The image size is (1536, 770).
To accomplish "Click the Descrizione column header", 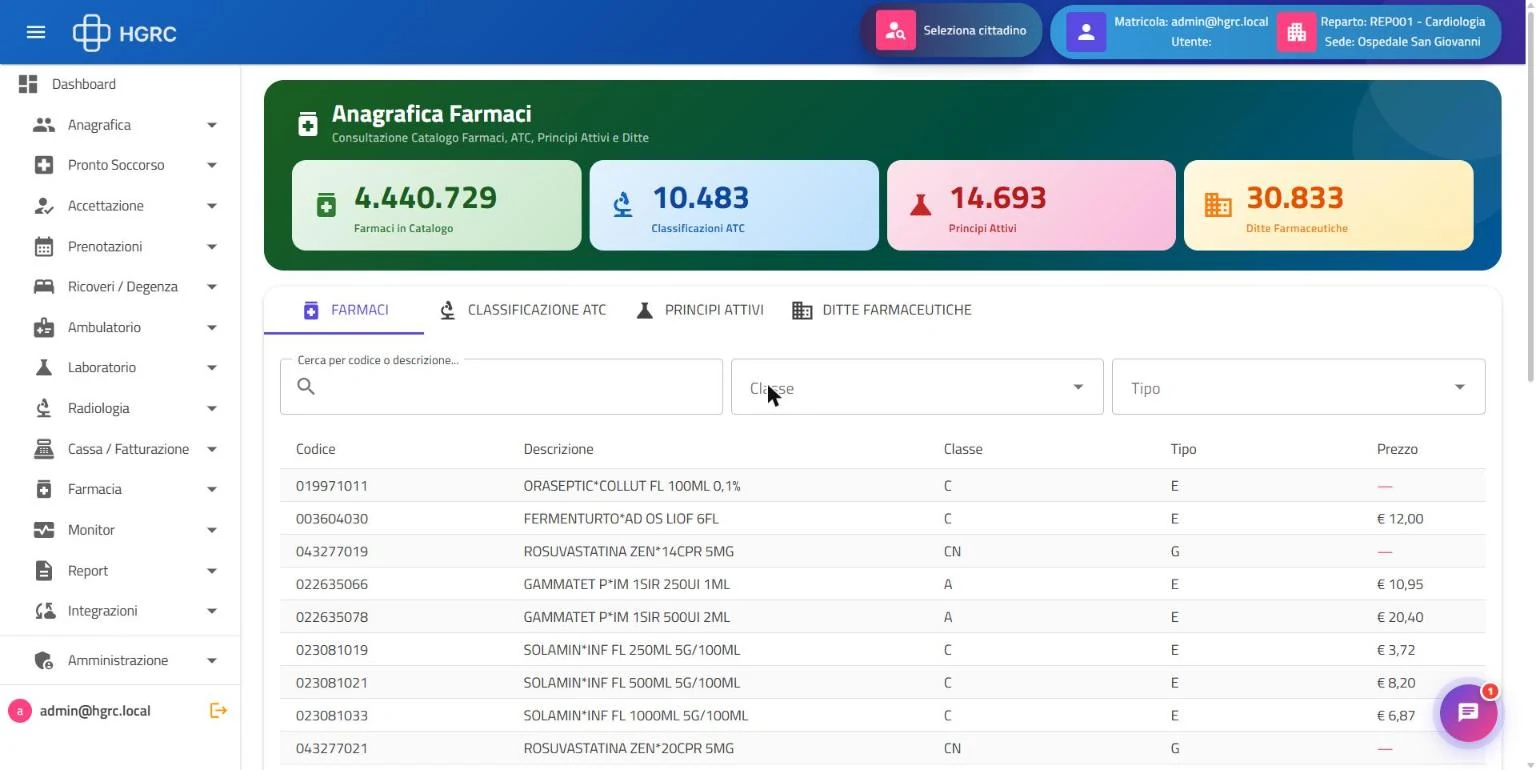I will point(558,449).
